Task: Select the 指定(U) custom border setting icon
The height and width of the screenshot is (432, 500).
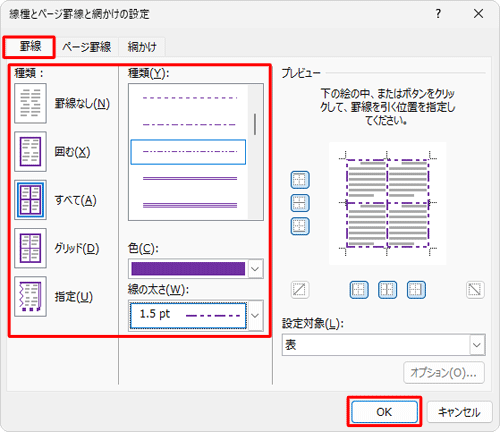Action: 30,296
